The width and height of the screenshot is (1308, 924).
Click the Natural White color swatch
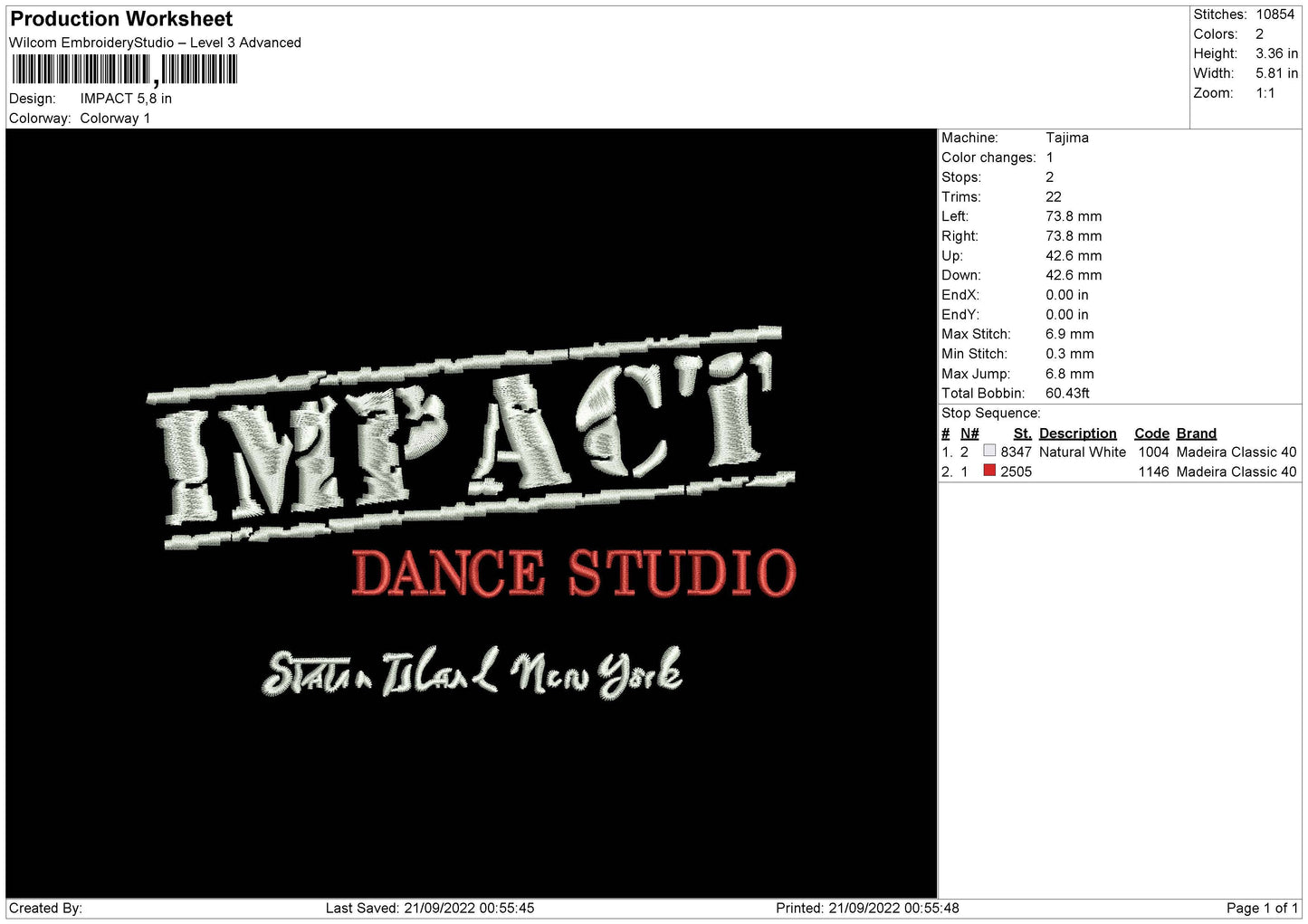989,451
